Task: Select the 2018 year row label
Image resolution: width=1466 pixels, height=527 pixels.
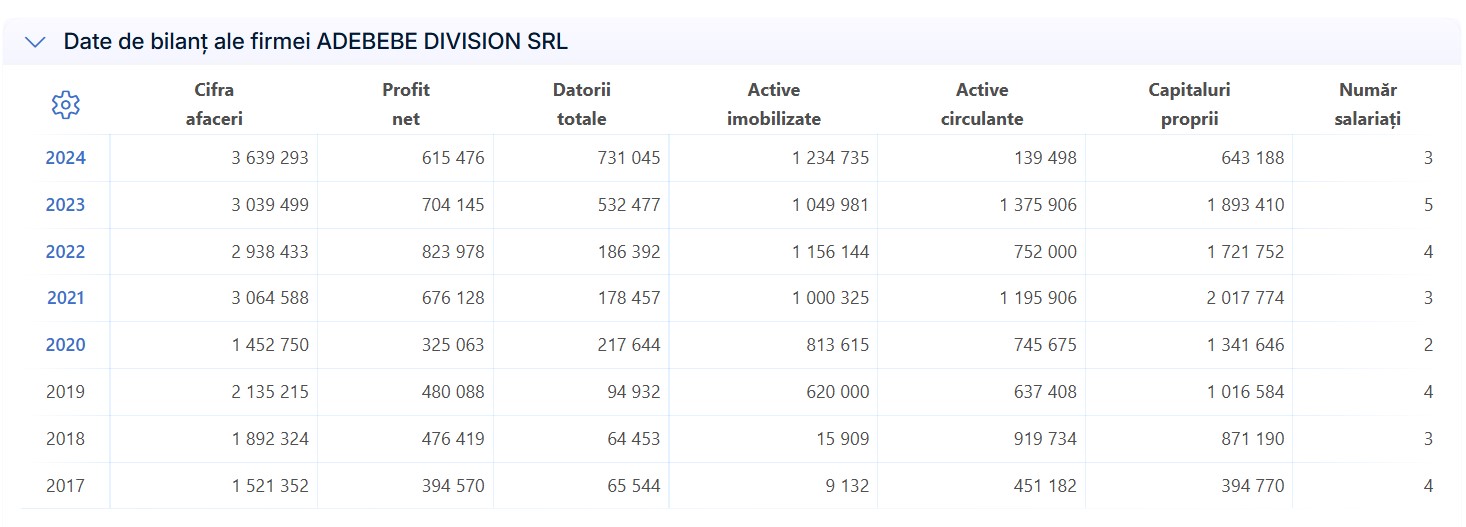Action: tap(66, 439)
